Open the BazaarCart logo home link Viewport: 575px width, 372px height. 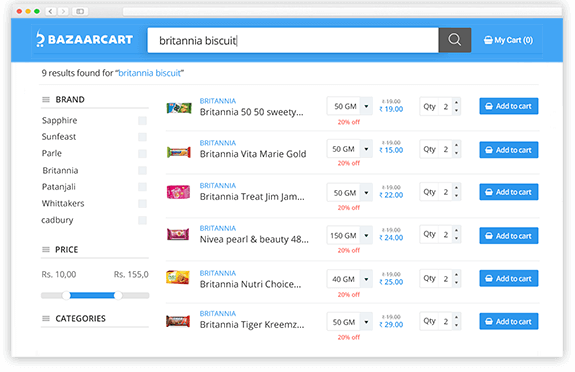coord(85,39)
